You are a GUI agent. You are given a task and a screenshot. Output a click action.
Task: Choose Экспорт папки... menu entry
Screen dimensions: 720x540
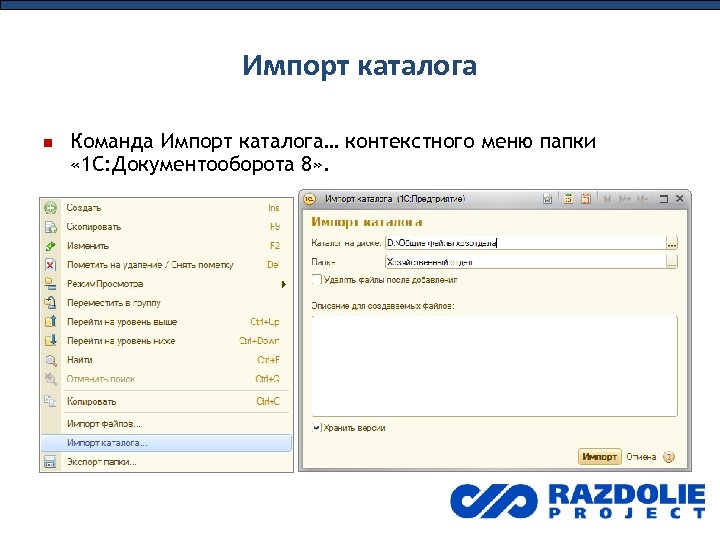click(x=167, y=462)
